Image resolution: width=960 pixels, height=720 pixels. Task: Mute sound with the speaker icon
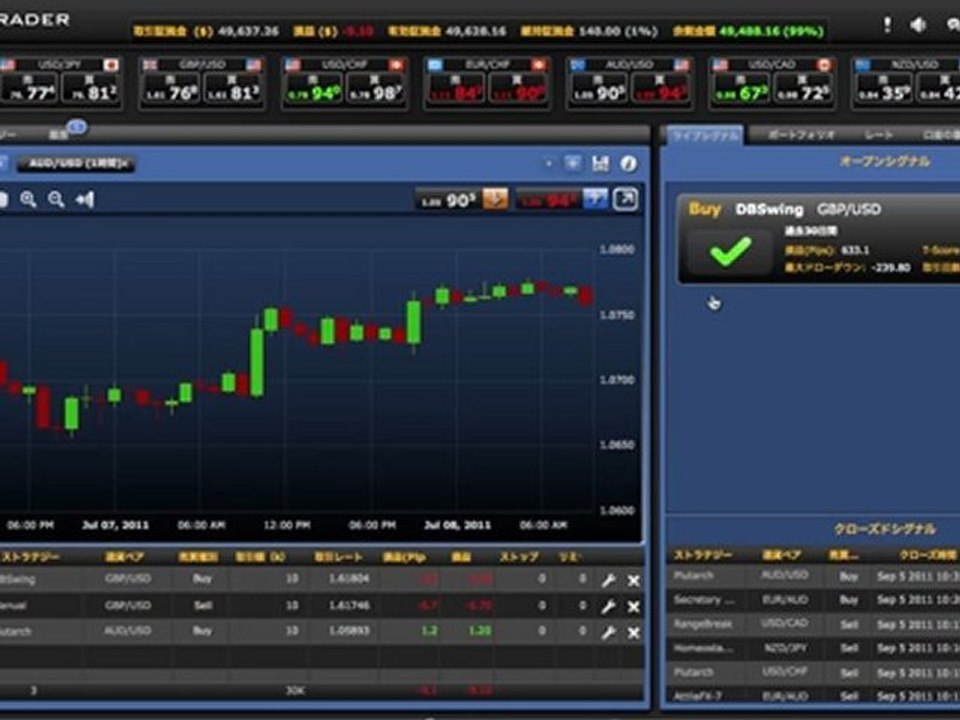[x=918, y=24]
